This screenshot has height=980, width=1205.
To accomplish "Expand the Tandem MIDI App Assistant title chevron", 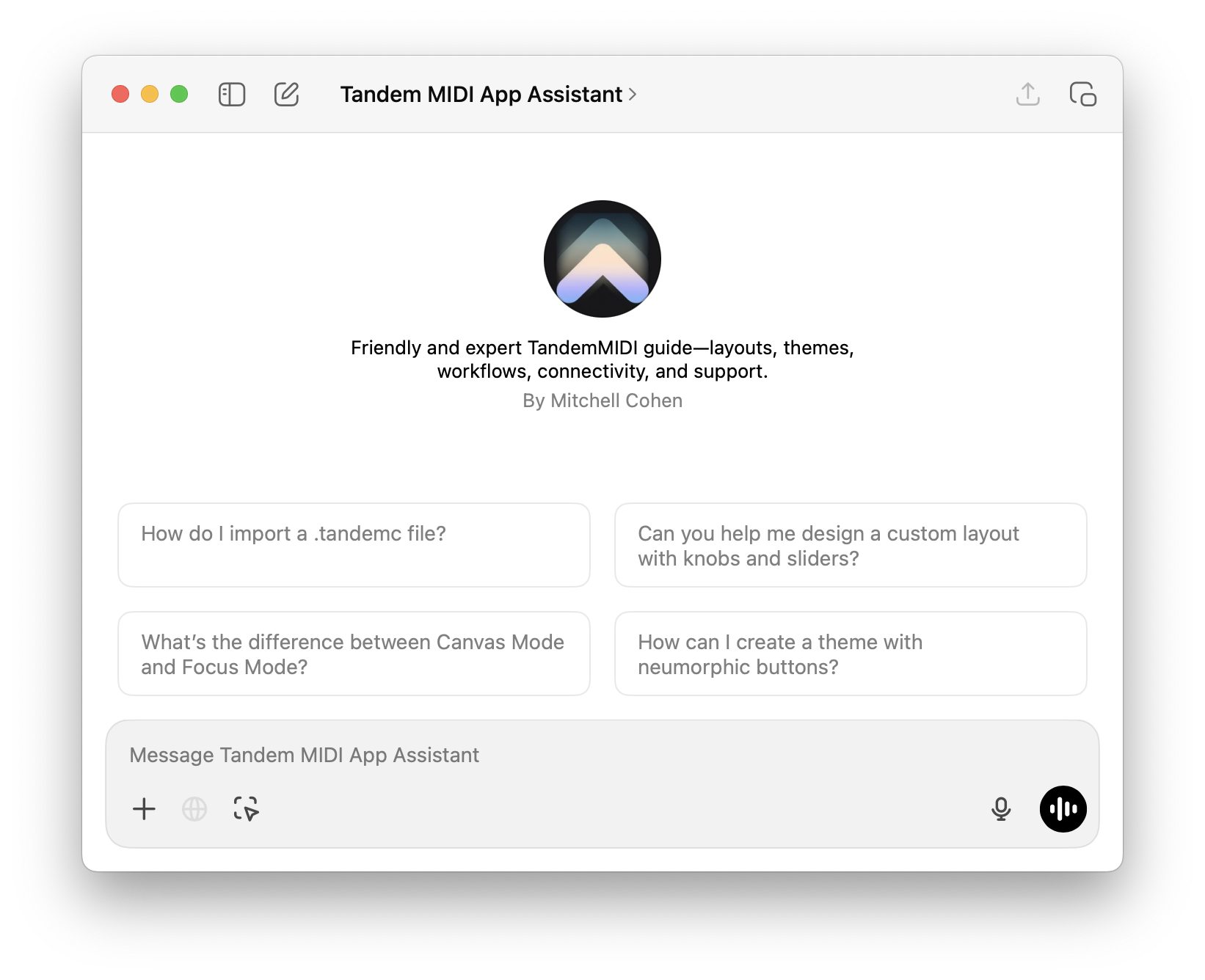I will (x=633, y=95).
